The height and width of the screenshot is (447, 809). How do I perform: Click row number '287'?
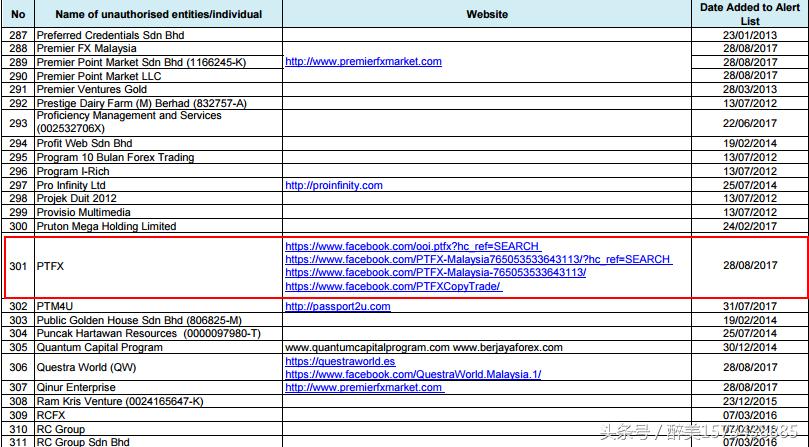(18, 35)
